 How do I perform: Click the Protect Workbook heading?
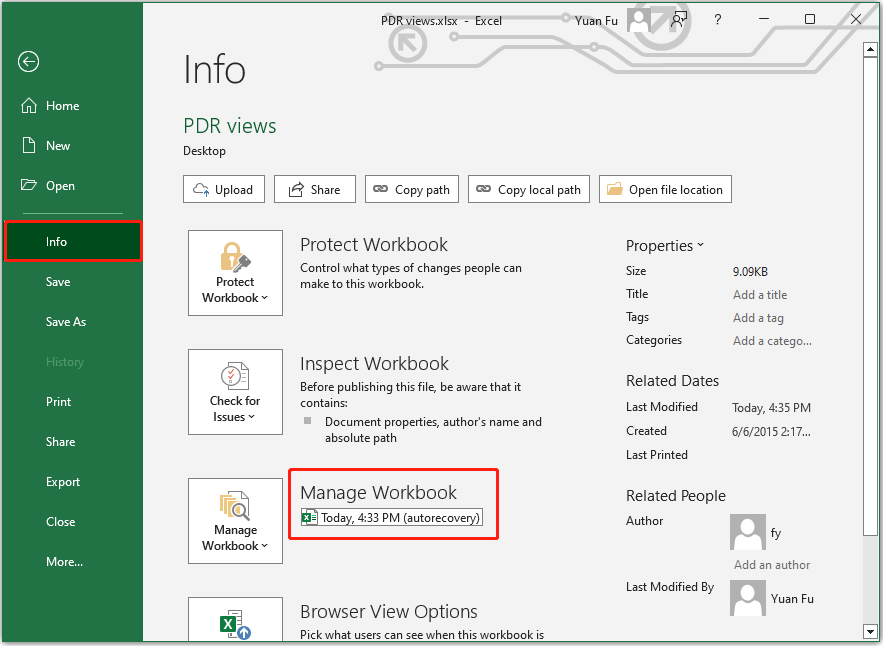pyautogui.click(x=374, y=244)
